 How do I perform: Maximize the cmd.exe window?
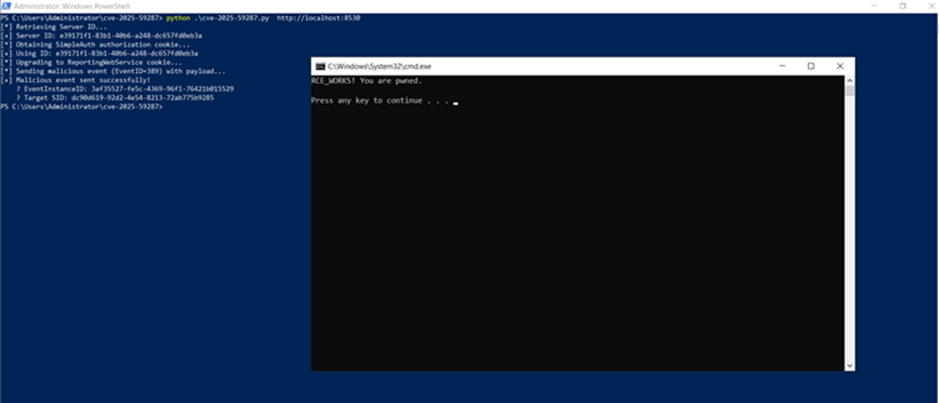(x=811, y=66)
